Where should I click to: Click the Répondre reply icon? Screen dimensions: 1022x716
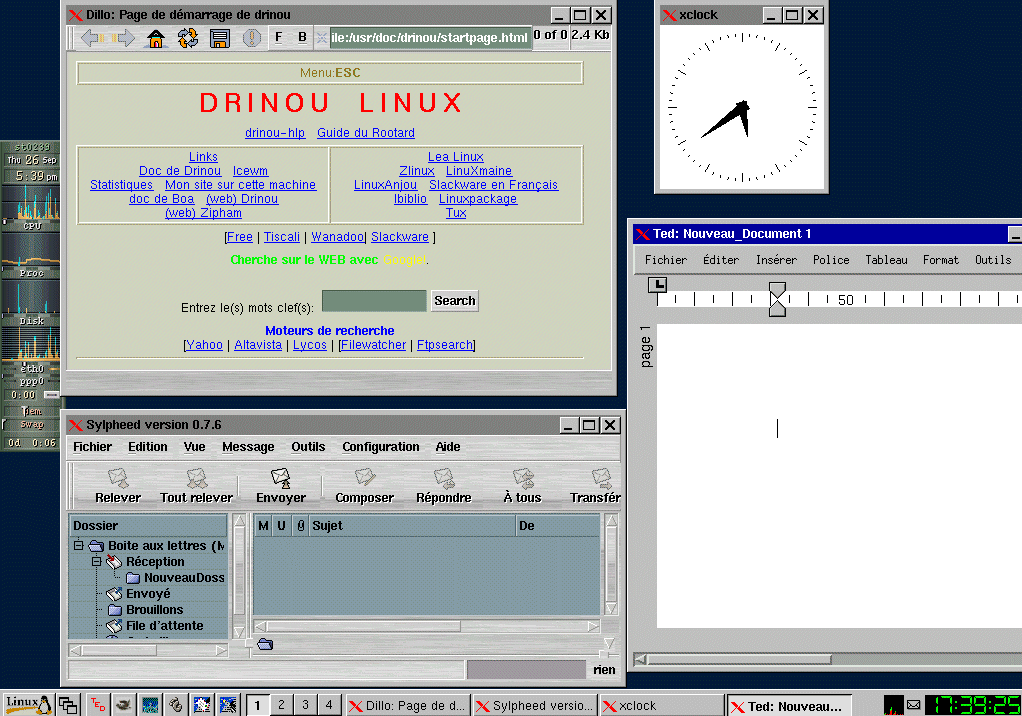coord(444,486)
